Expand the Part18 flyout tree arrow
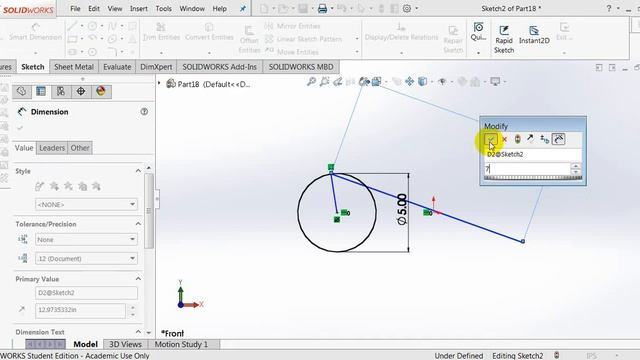640x360 pixels. point(159,83)
